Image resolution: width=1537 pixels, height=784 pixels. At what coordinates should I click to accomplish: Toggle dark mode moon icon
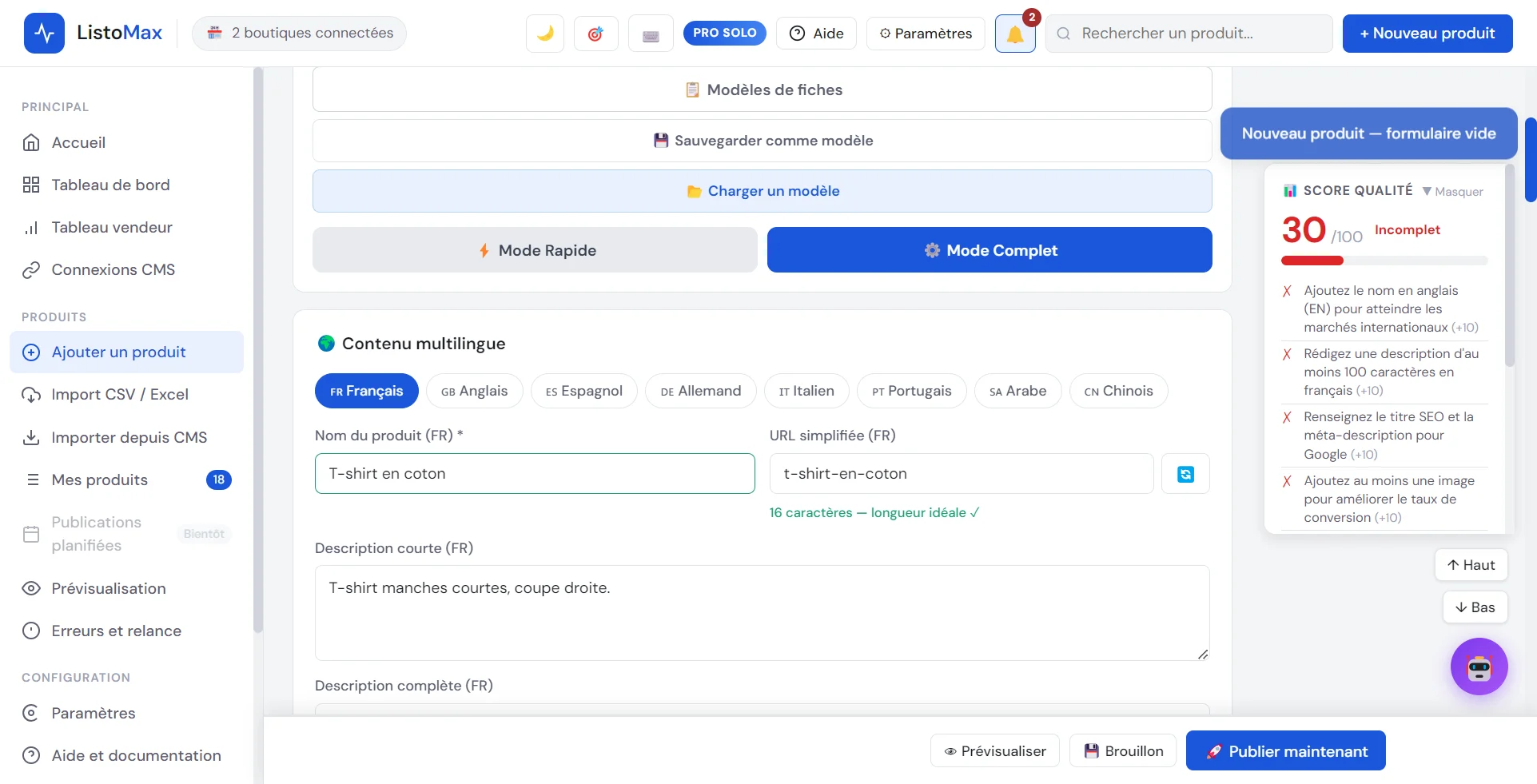point(545,34)
